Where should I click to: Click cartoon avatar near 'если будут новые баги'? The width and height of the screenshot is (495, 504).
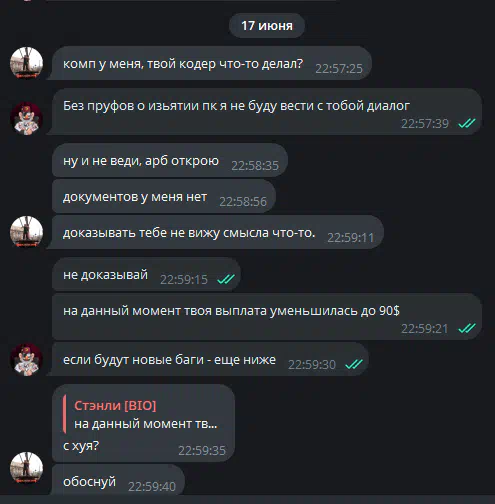26,360
